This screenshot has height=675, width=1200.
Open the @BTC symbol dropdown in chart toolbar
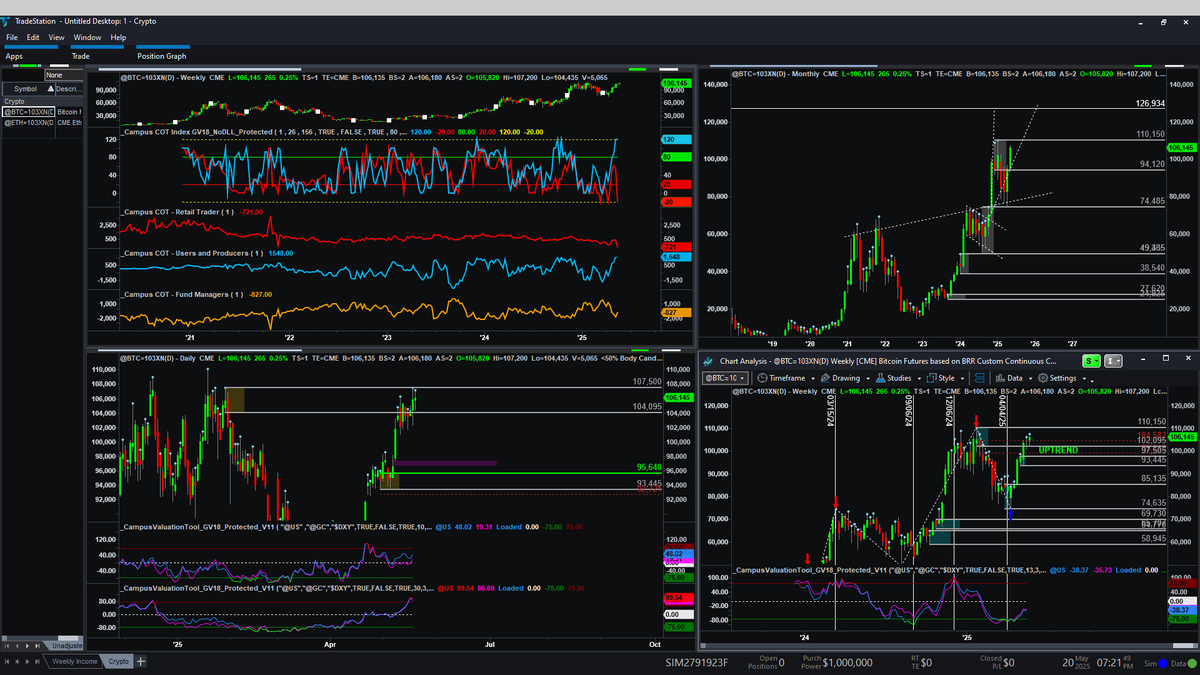pyautogui.click(x=725, y=378)
